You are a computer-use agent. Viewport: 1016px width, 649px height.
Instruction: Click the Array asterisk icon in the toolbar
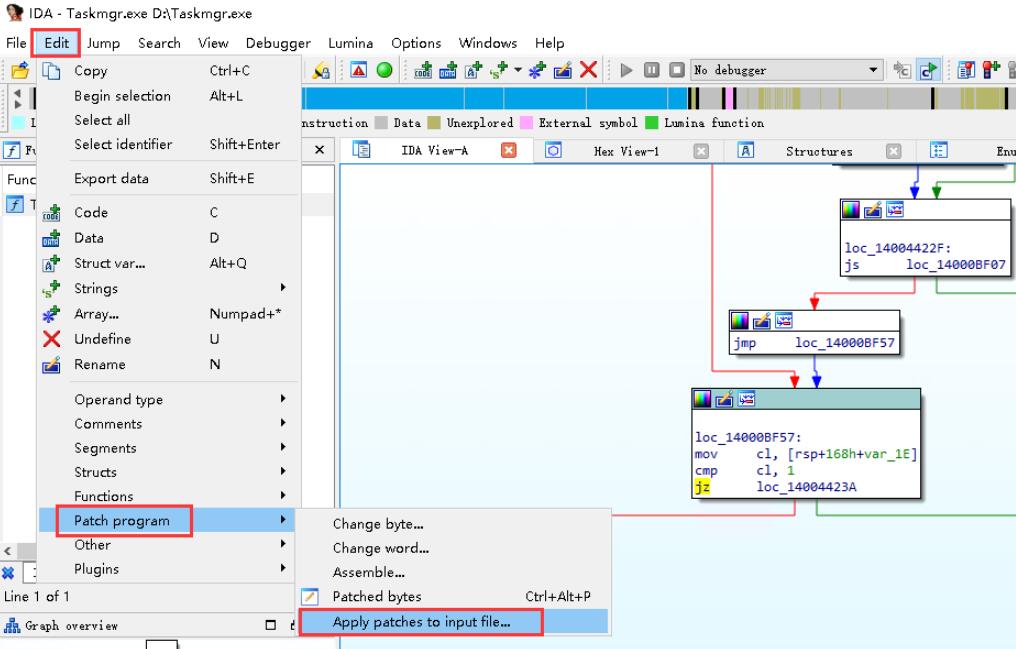pyautogui.click(x=537, y=70)
